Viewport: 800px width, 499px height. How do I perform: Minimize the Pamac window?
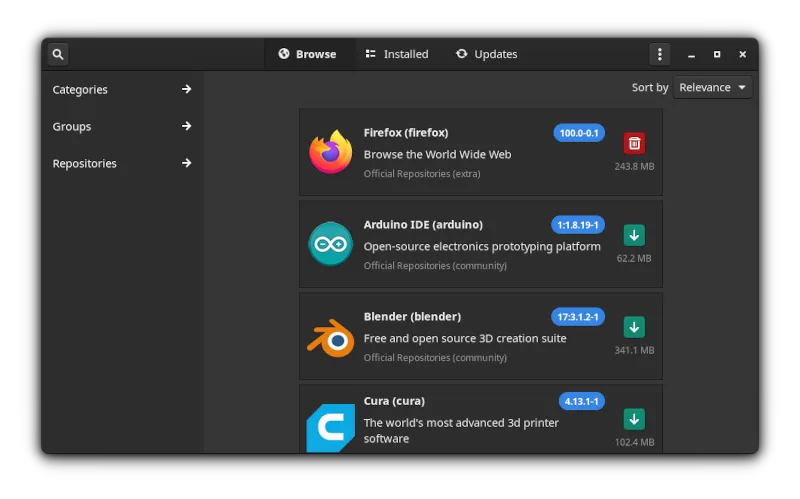pyautogui.click(x=691, y=55)
